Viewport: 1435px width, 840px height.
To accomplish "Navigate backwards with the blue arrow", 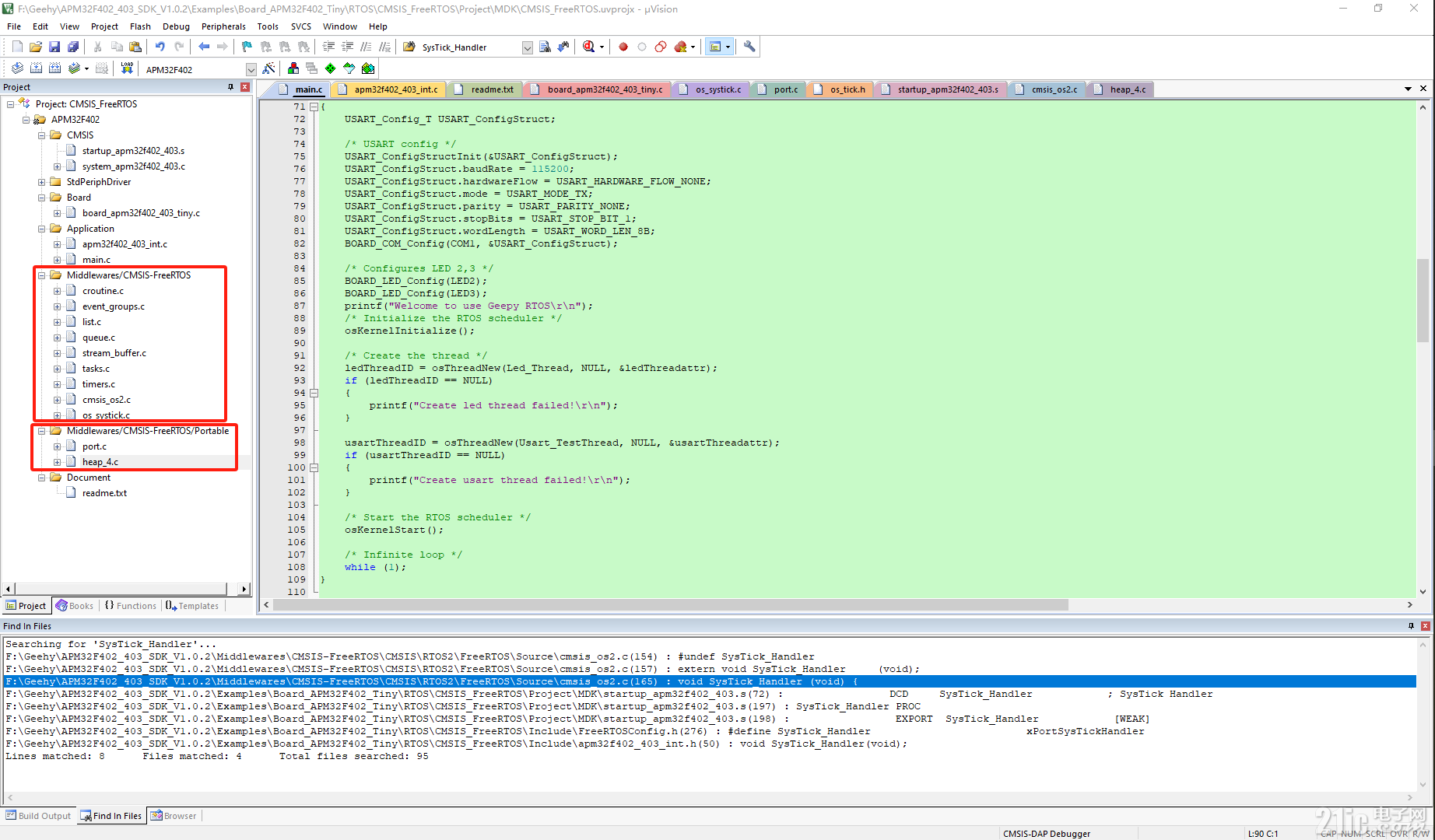I will (204, 47).
